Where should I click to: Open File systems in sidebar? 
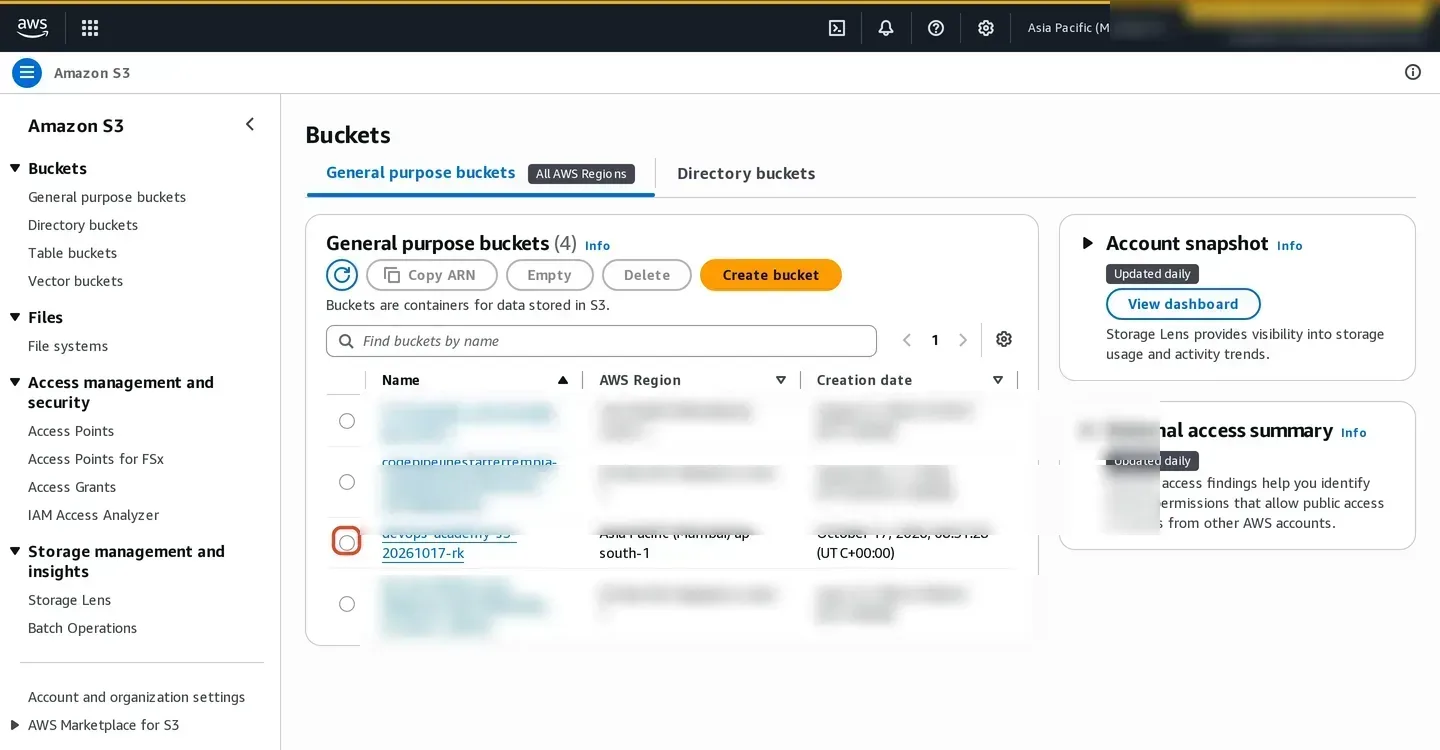click(68, 346)
